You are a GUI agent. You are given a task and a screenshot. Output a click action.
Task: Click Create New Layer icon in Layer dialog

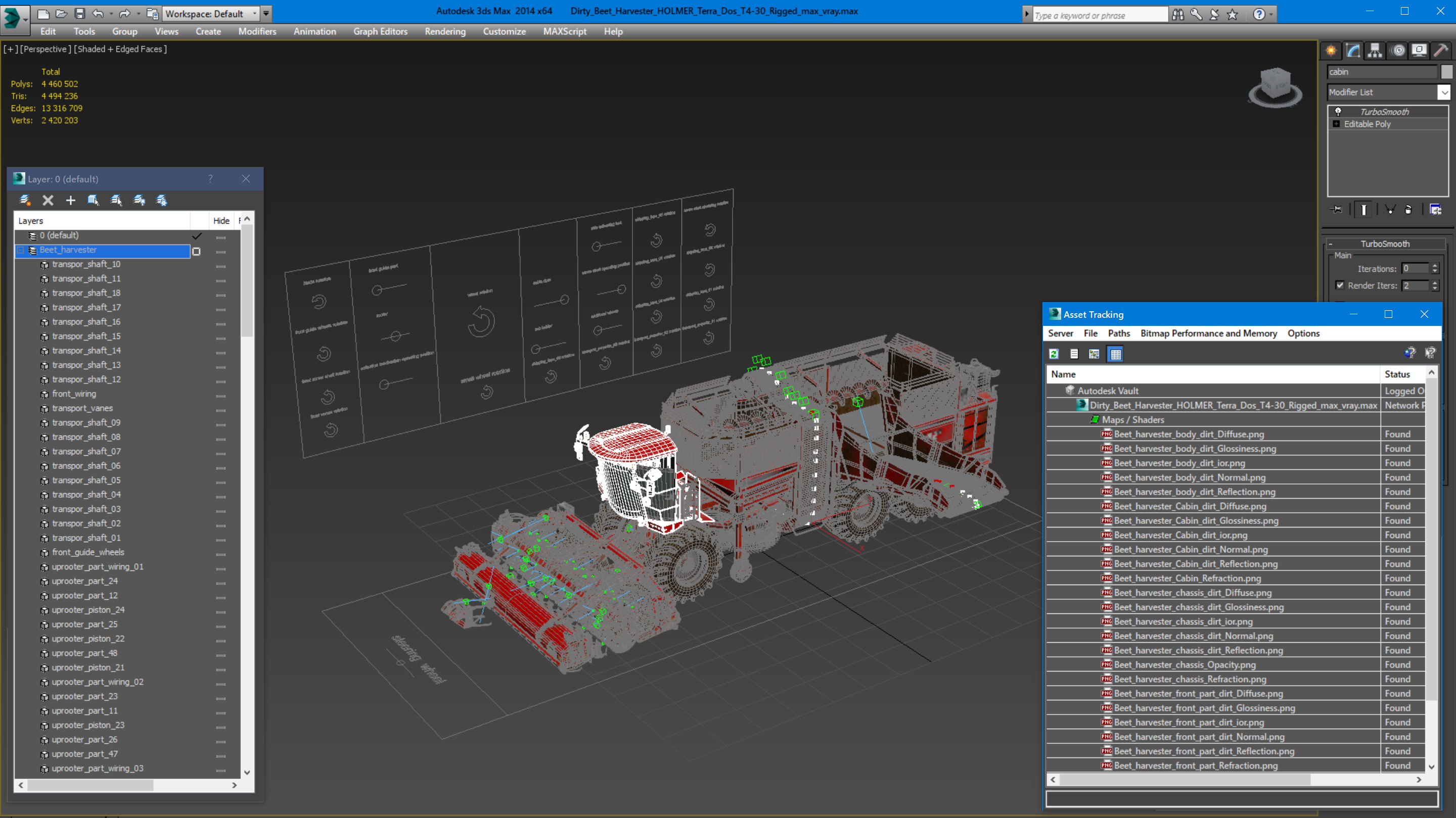point(25,200)
